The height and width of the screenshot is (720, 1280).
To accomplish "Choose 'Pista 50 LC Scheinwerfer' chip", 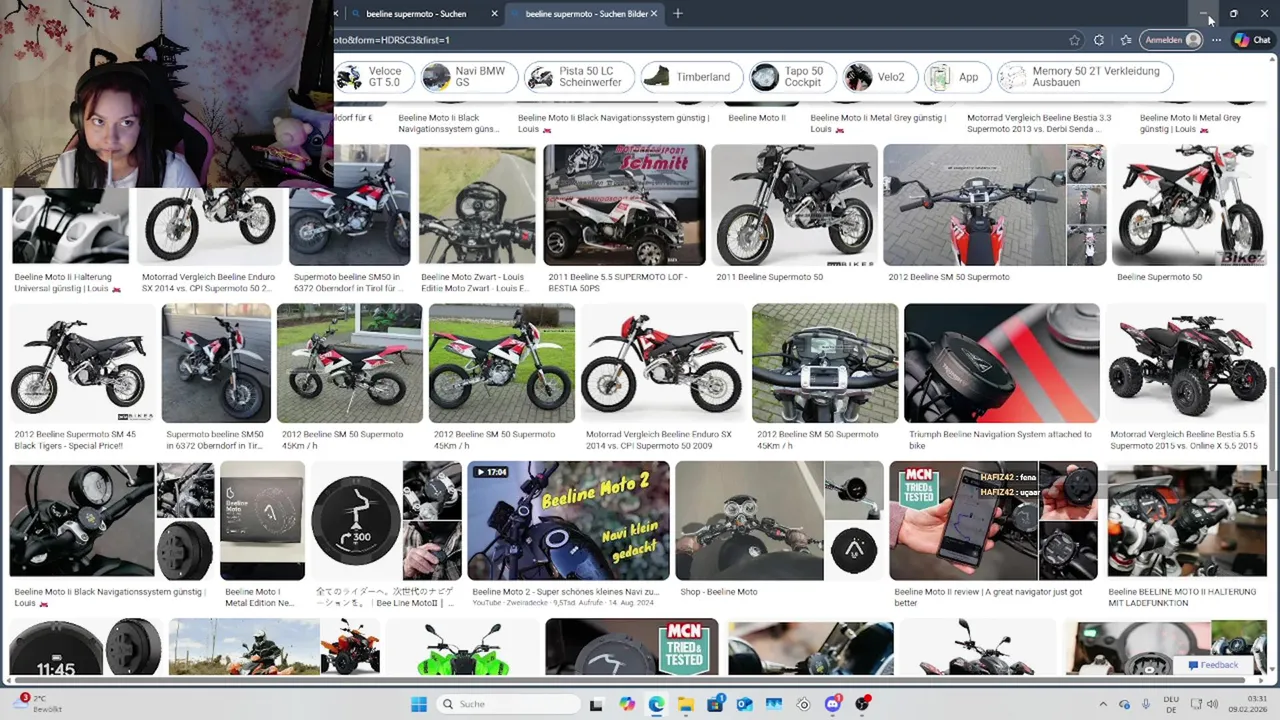I will click(x=579, y=77).
